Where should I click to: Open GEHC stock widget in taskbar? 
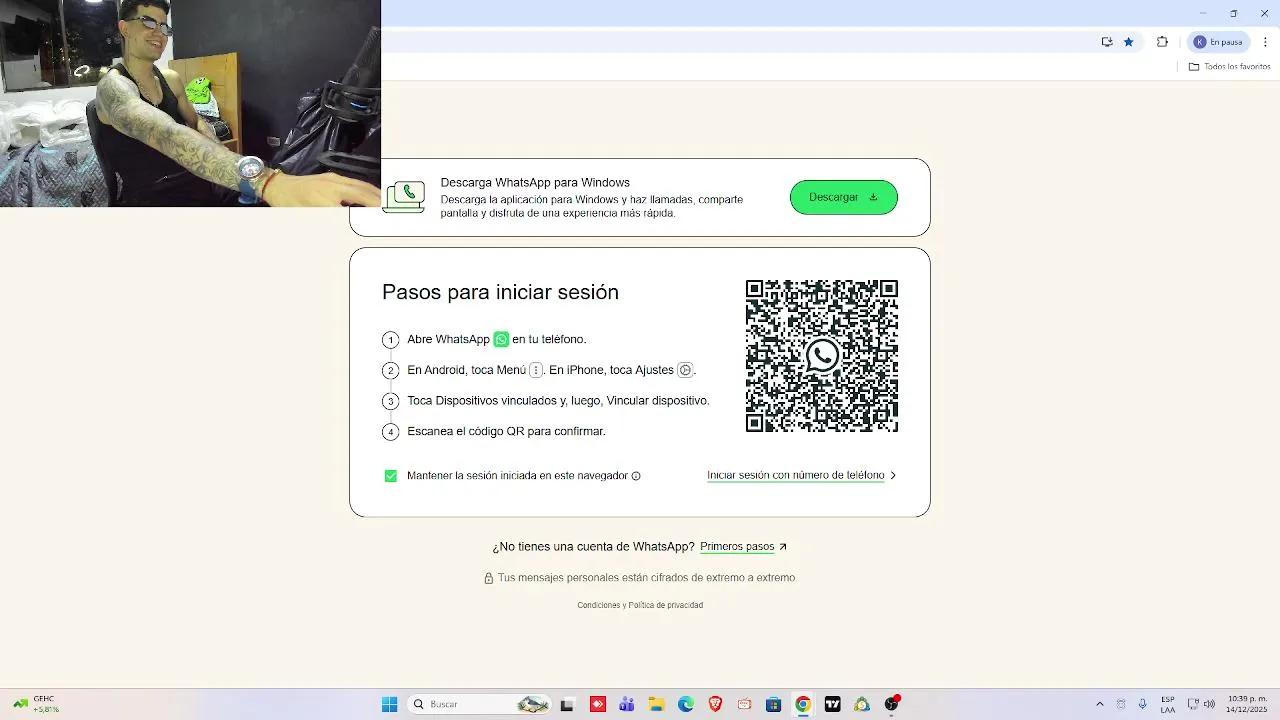coord(35,704)
